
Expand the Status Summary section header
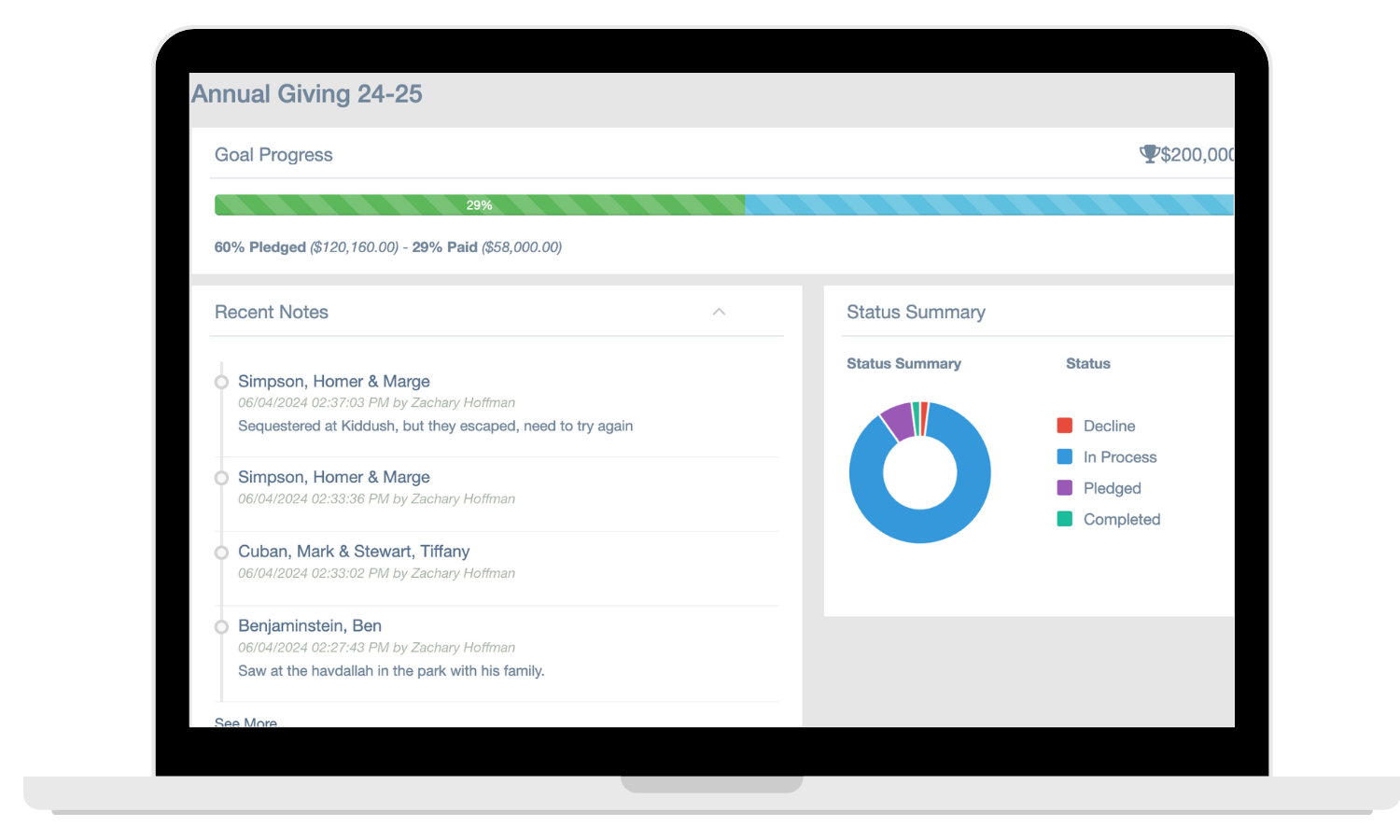click(916, 312)
